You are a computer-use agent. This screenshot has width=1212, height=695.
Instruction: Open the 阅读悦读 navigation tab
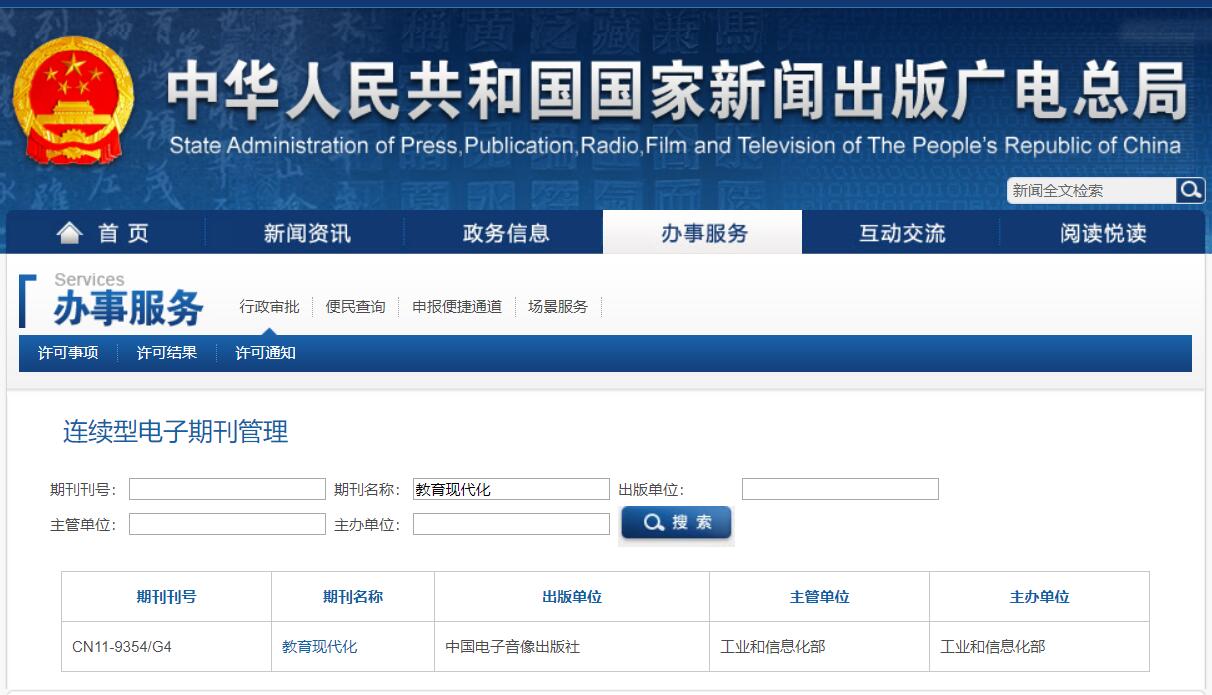point(1103,233)
